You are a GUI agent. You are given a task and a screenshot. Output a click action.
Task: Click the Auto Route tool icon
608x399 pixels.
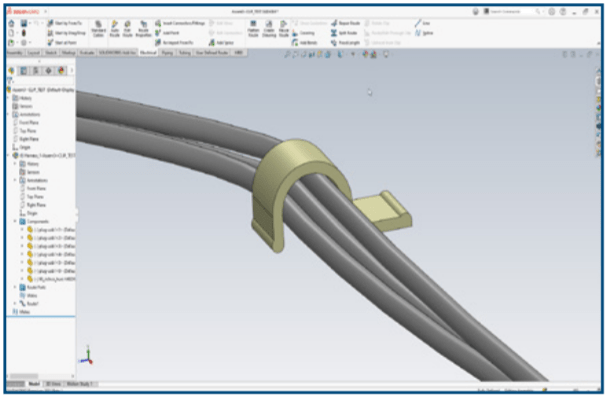pos(115,29)
